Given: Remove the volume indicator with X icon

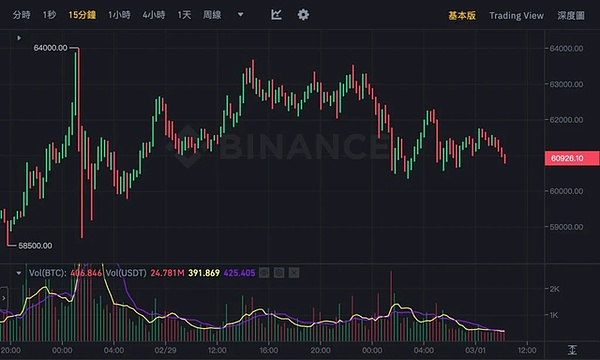Looking at the screenshot, I should pos(294,273).
